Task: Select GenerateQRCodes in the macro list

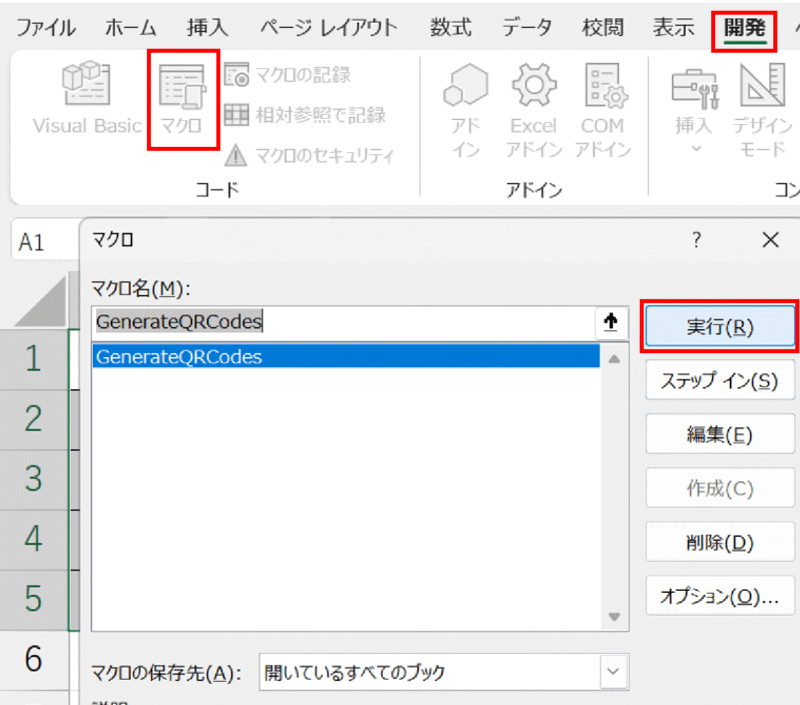Action: (346, 357)
